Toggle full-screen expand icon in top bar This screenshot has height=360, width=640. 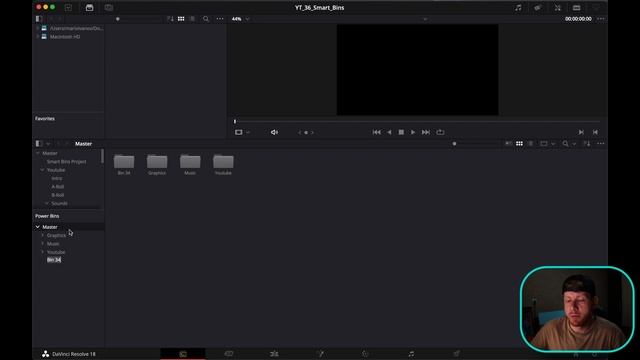point(558,8)
